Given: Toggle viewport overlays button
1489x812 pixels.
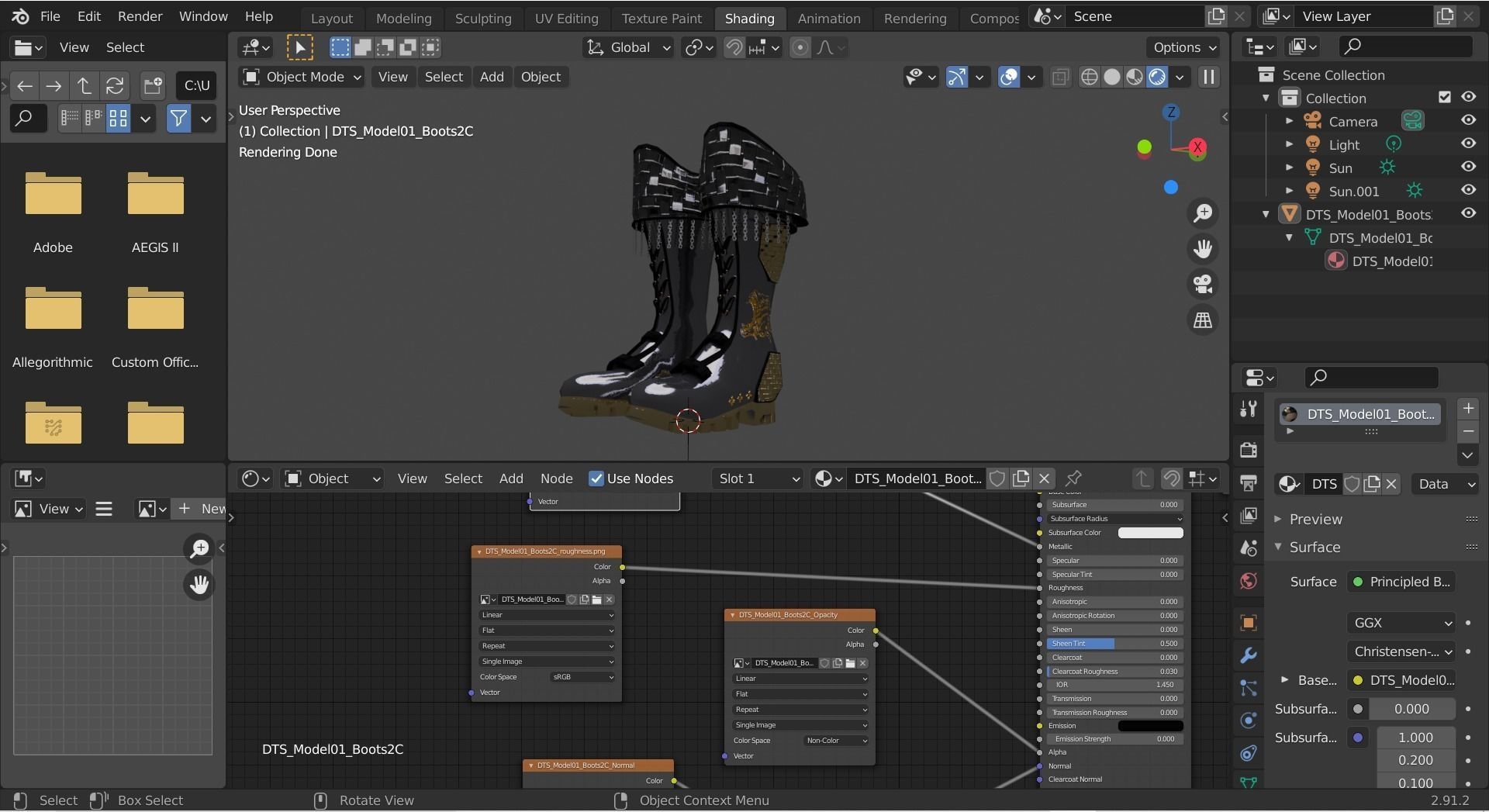Looking at the screenshot, I should pyautogui.click(x=1008, y=77).
